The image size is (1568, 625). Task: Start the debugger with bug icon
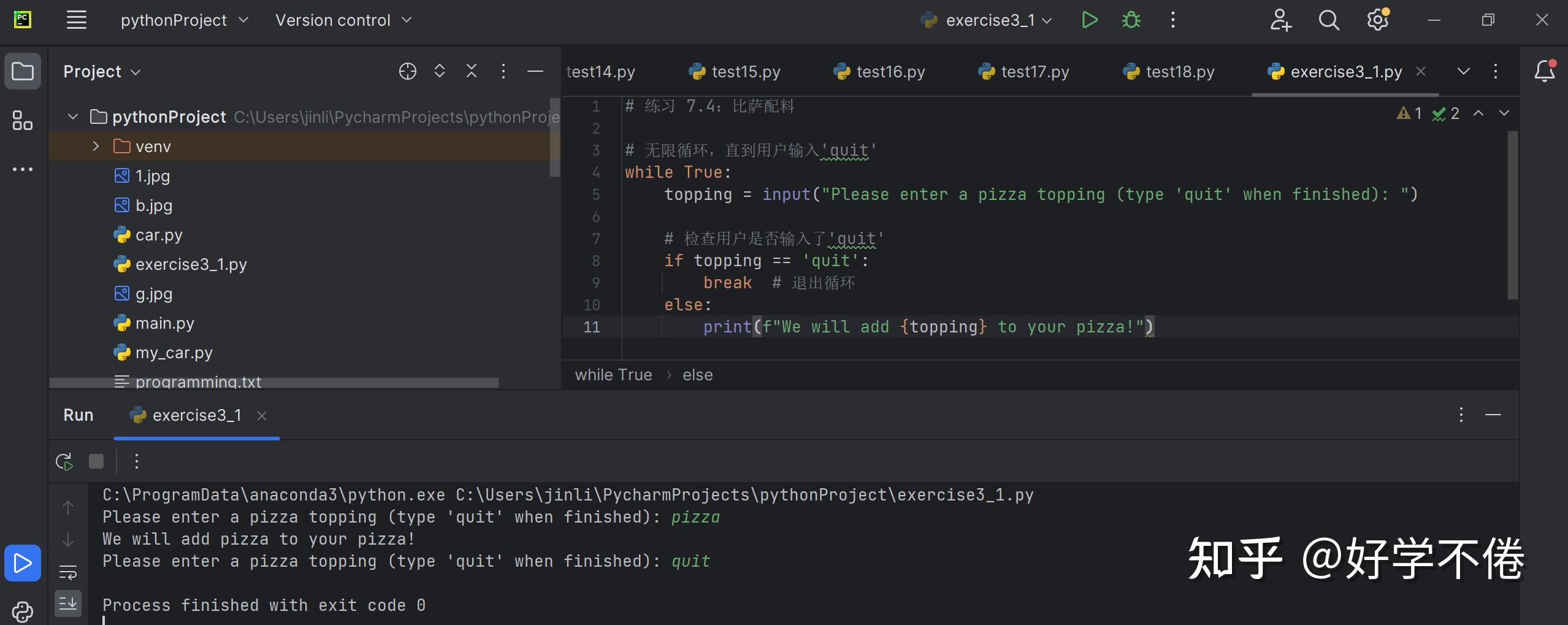(1131, 20)
